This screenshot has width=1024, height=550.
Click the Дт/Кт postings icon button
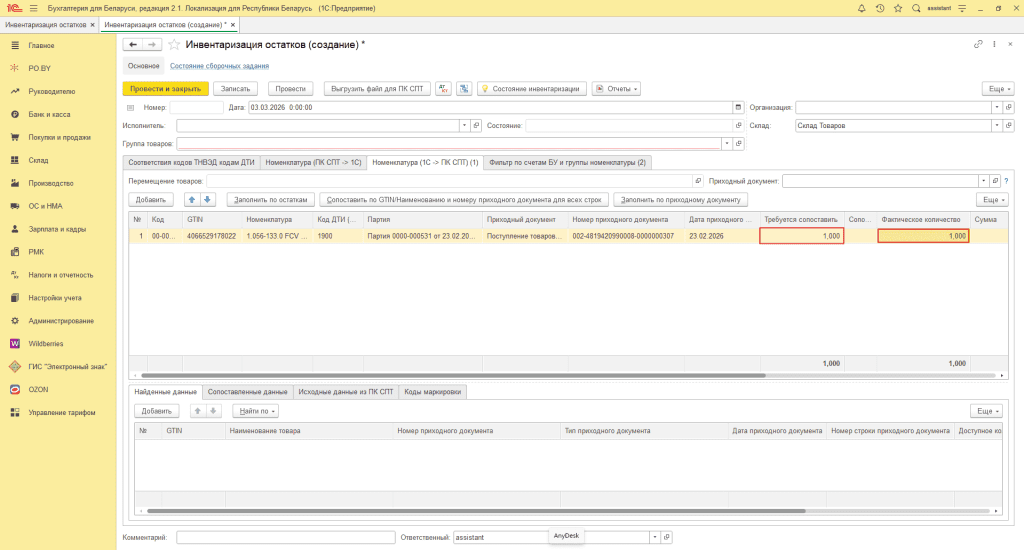click(x=444, y=88)
